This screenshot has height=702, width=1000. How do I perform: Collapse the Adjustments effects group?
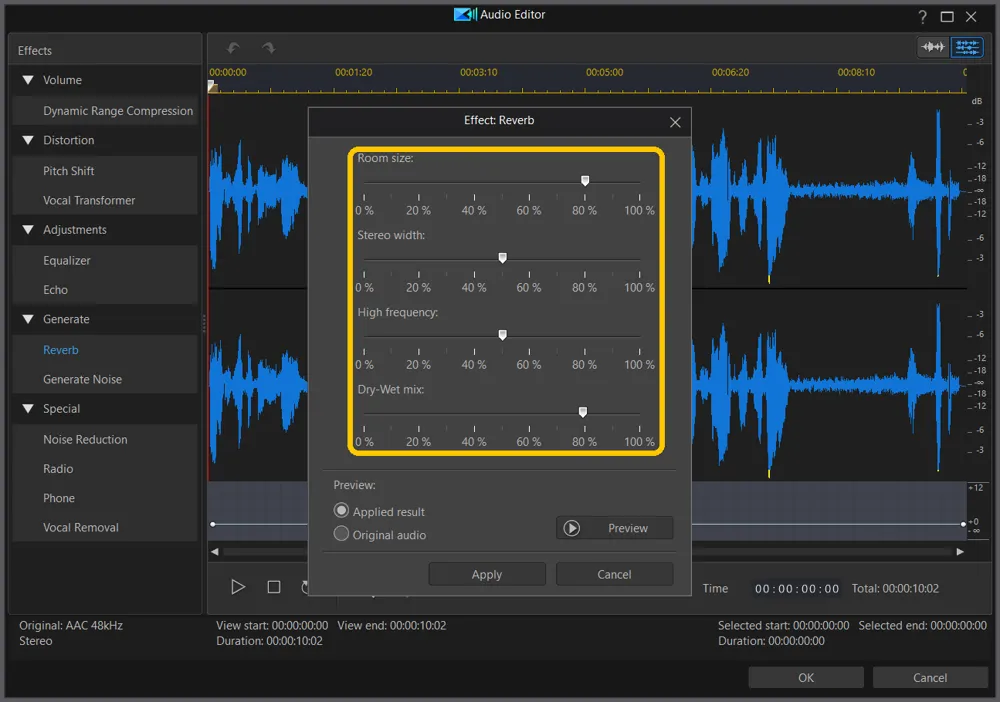click(28, 230)
